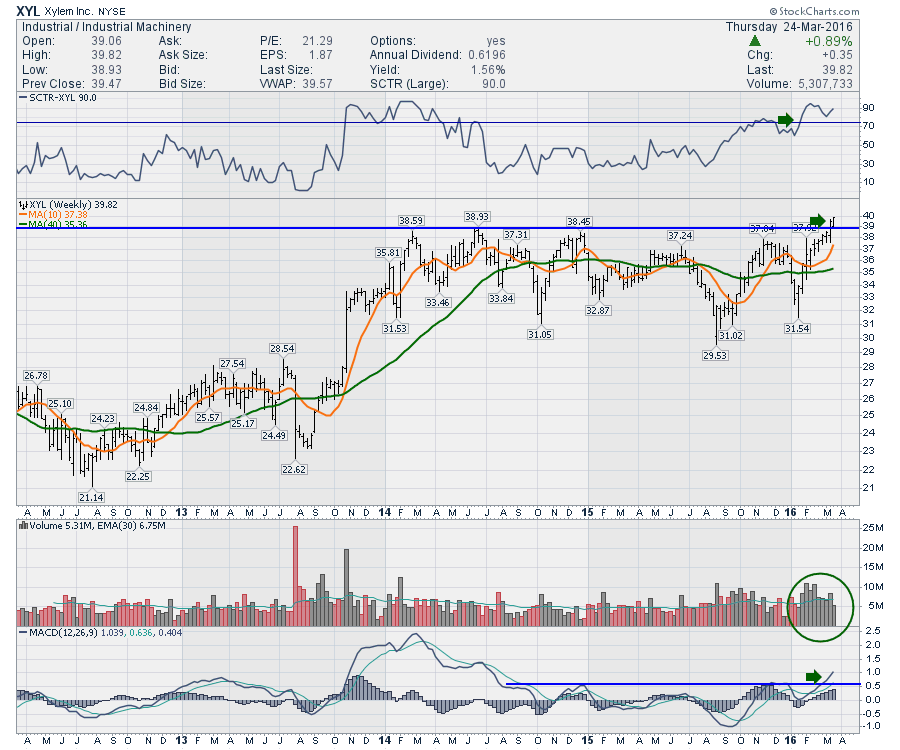Click the Yield value 1.56%

pyautogui.click(x=488, y=69)
